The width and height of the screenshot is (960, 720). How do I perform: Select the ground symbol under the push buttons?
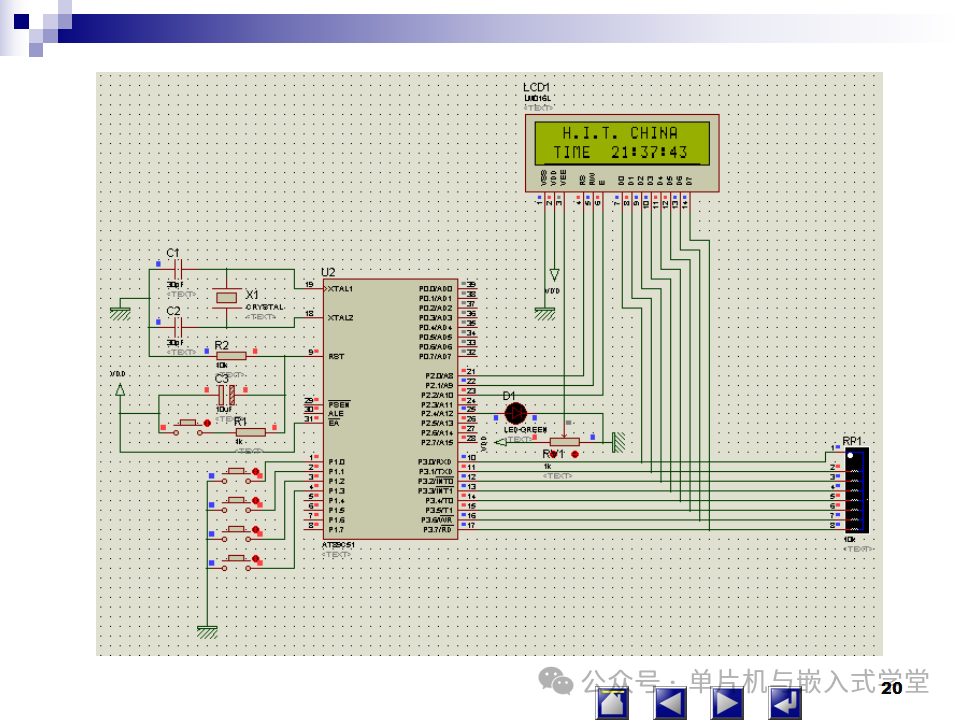click(x=207, y=631)
